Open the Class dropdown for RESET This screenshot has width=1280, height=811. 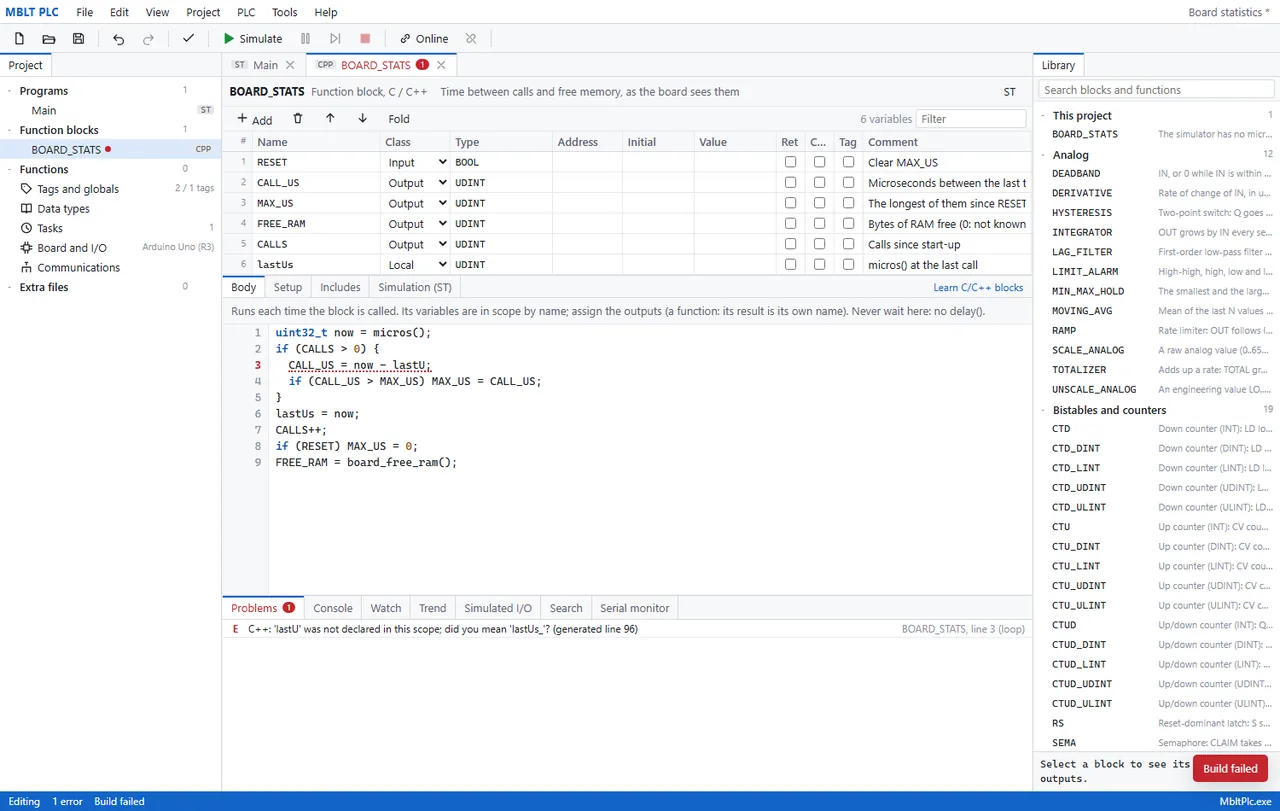point(416,162)
